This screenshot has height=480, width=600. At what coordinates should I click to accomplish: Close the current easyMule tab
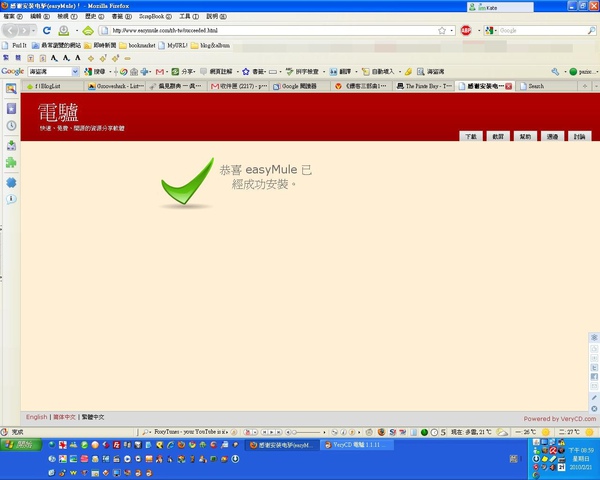point(508,86)
